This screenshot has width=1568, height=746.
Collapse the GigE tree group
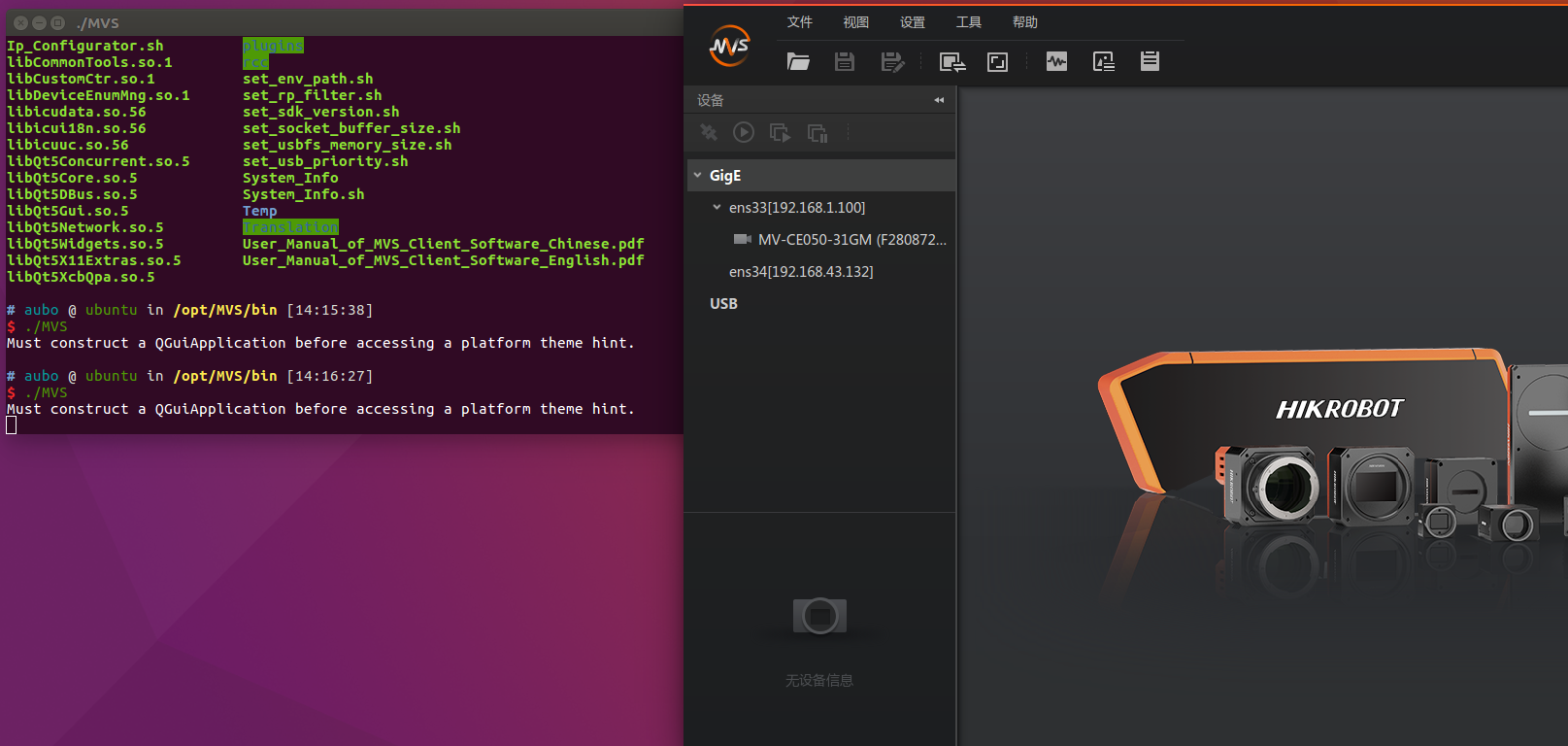pos(697,175)
